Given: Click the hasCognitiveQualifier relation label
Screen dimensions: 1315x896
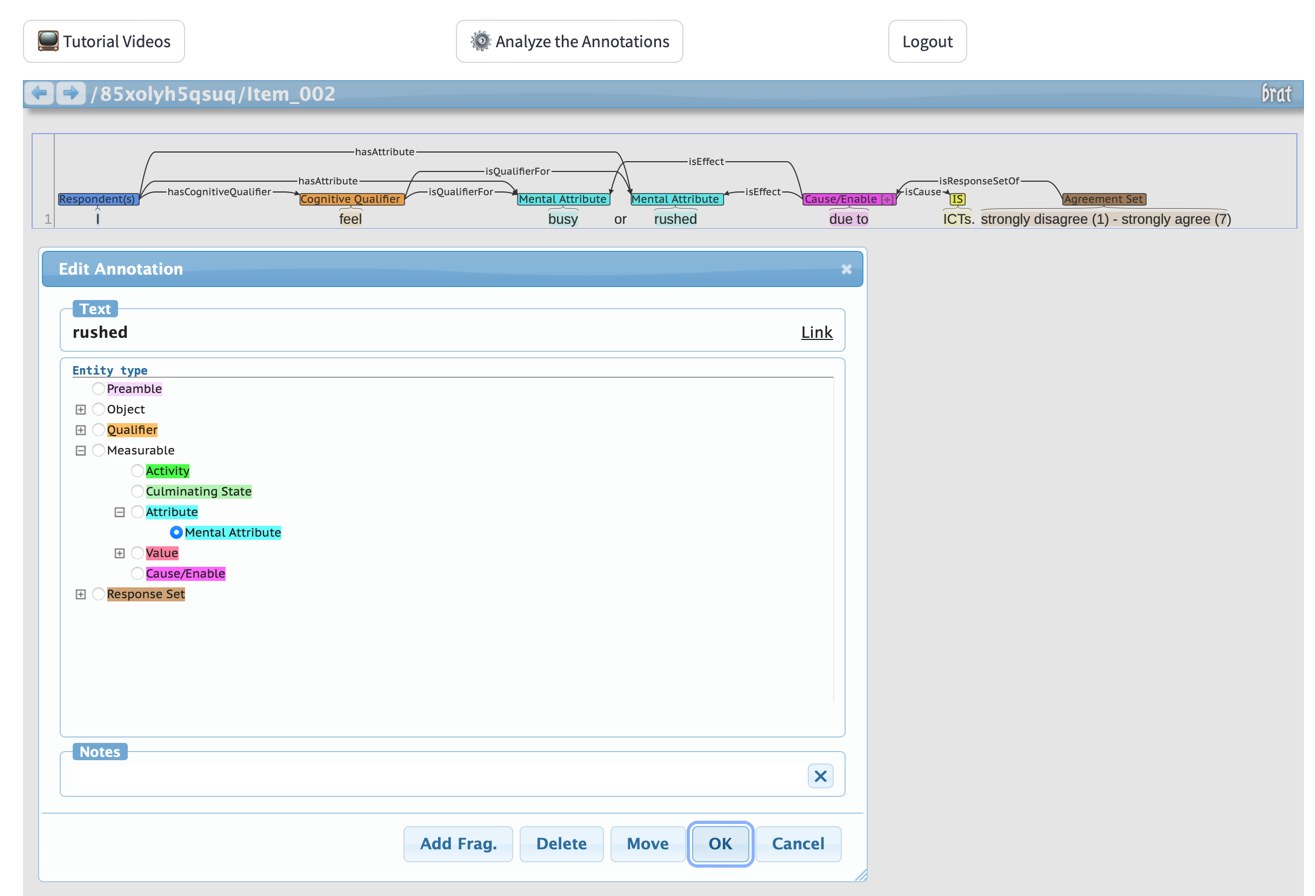Looking at the screenshot, I should 219,192.
